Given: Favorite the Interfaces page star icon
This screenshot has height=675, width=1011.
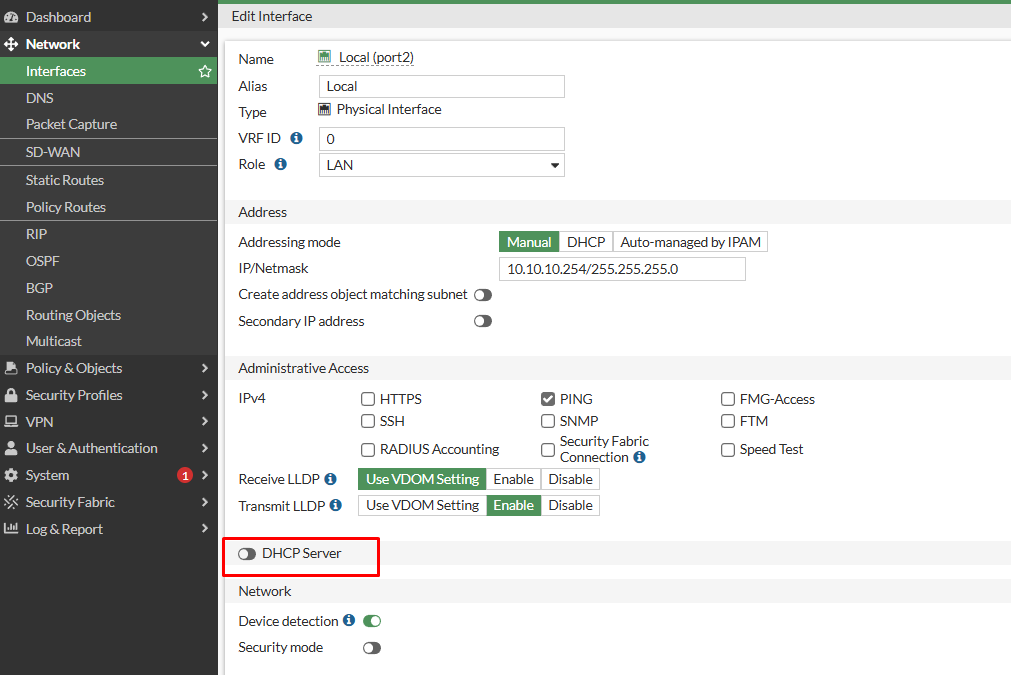Looking at the screenshot, I should pos(205,72).
